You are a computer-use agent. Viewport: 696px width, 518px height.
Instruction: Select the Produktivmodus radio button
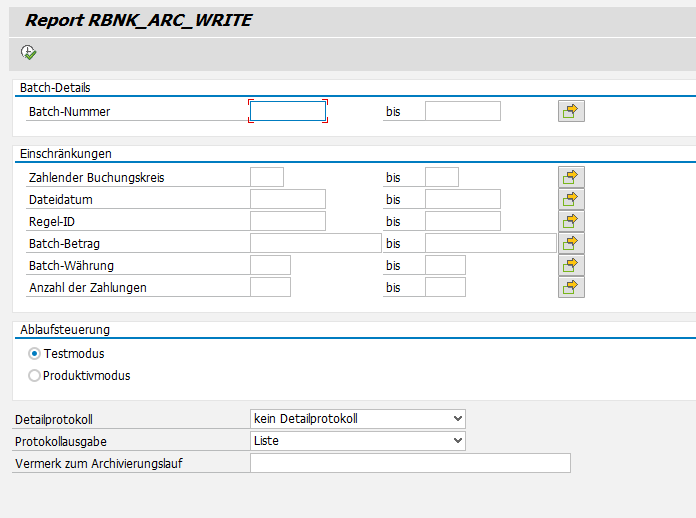pyautogui.click(x=35, y=376)
